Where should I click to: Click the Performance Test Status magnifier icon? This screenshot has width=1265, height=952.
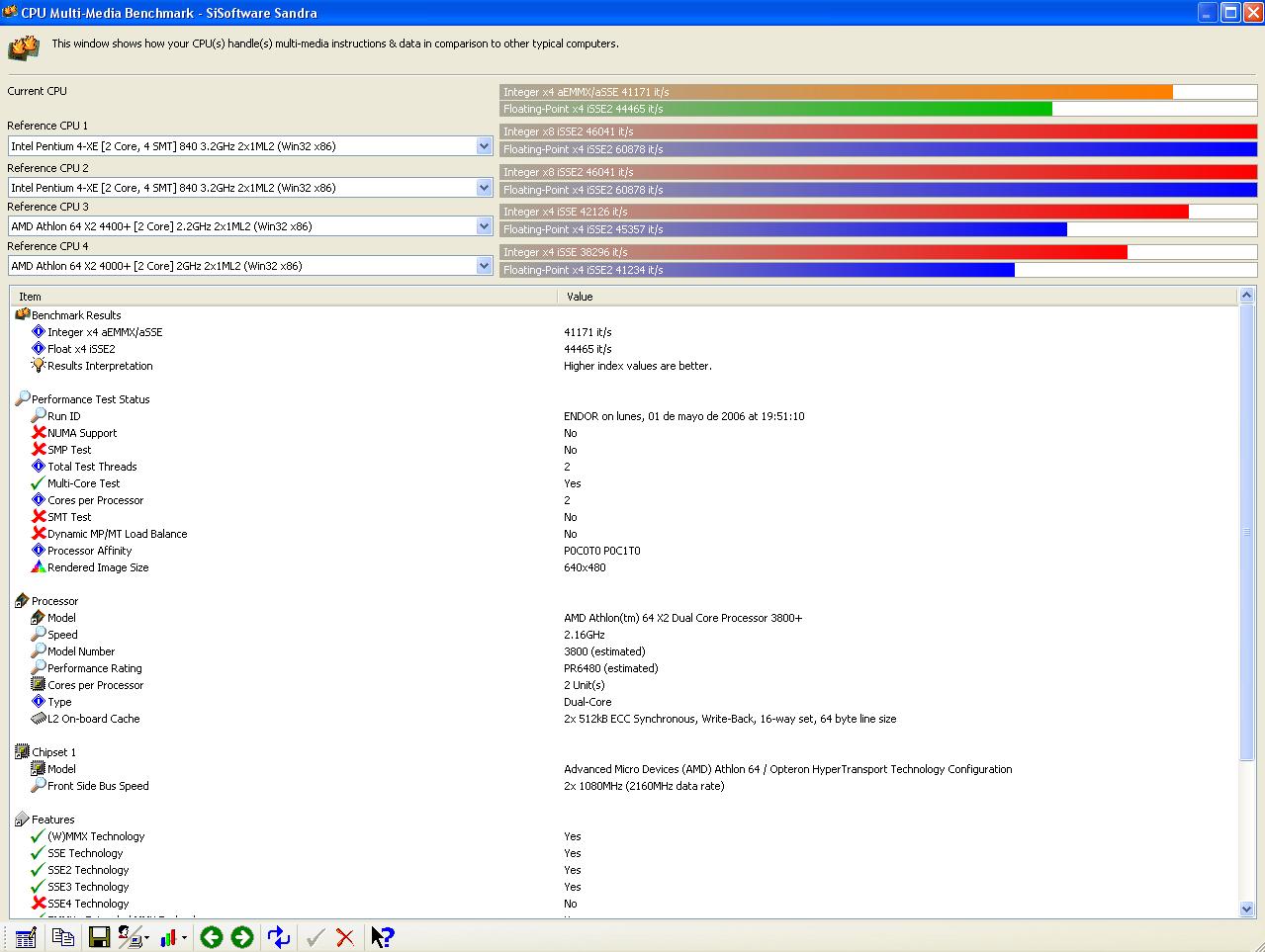pyautogui.click(x=23, y=398)
